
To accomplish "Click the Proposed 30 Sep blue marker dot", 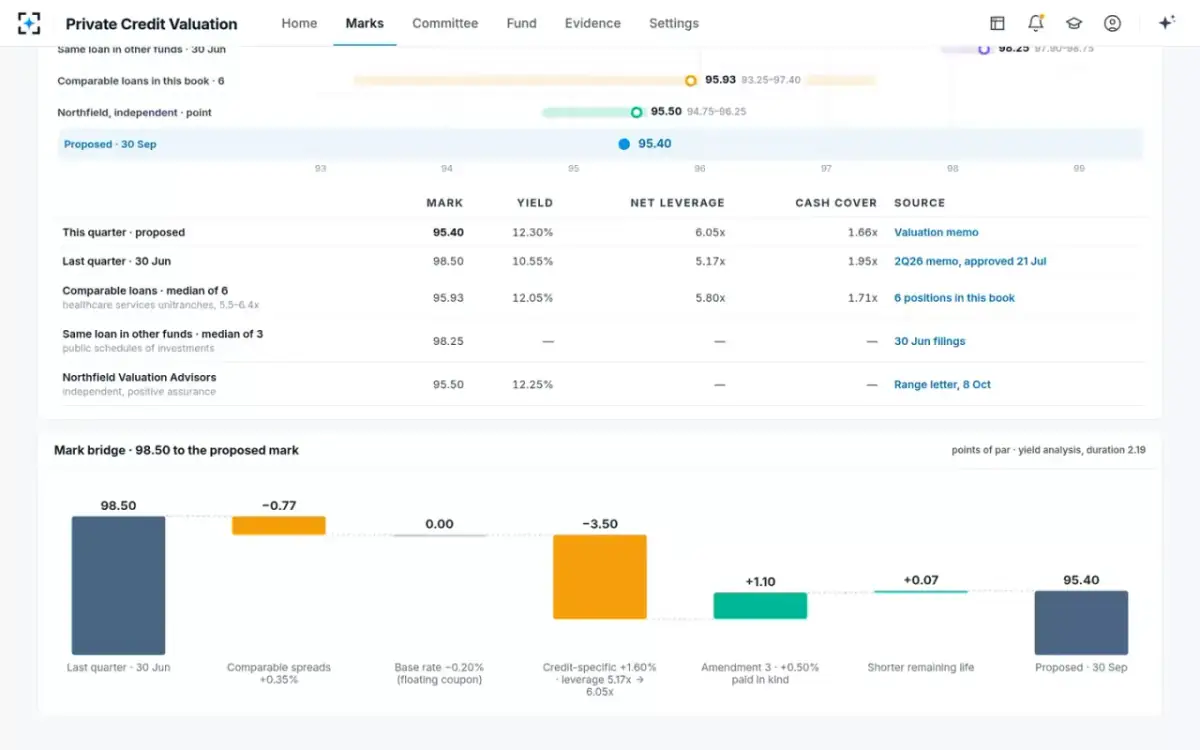I will coord(624,144).
